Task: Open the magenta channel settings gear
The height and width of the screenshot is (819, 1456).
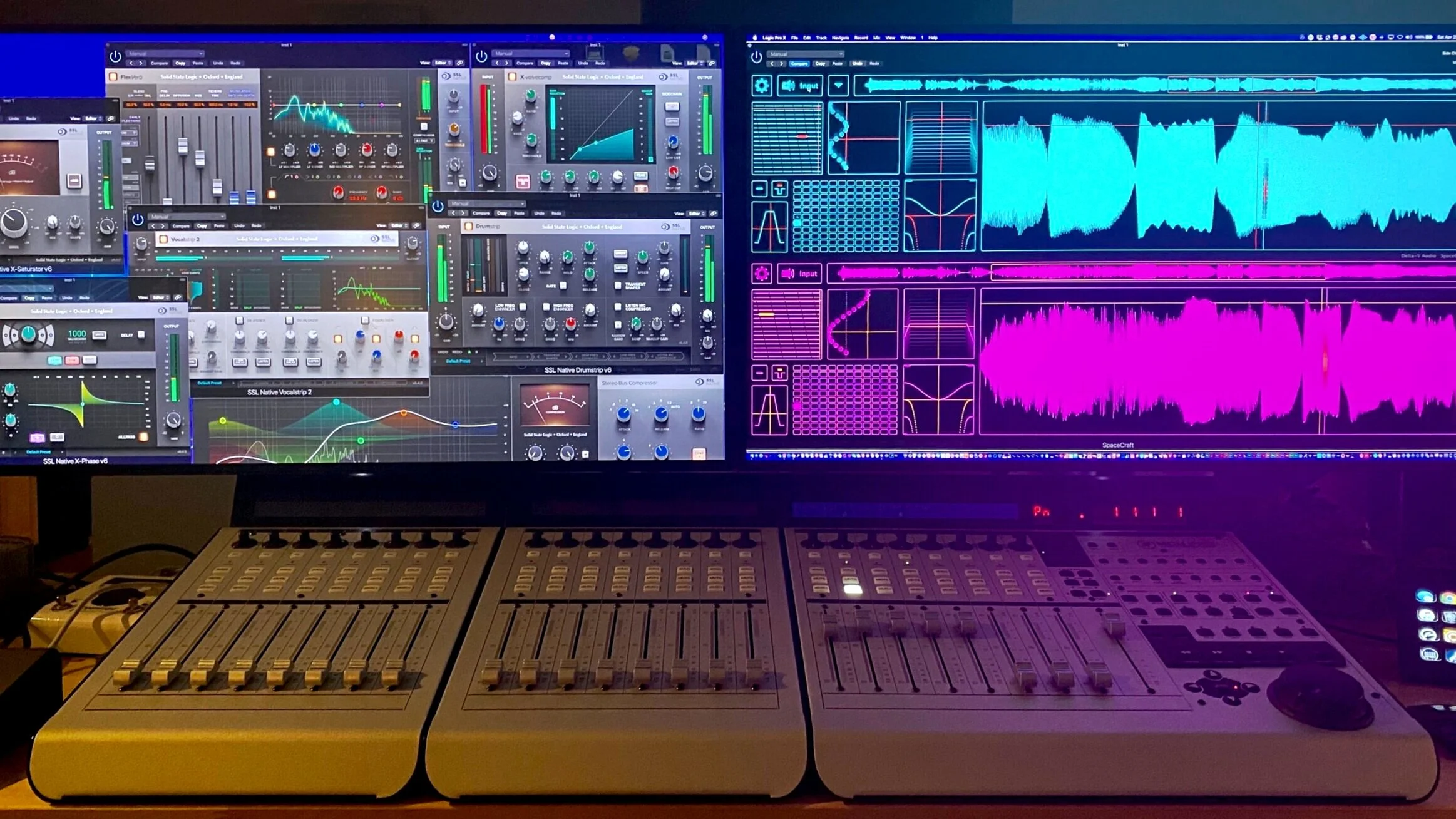Action: click(x=761, y=274)
